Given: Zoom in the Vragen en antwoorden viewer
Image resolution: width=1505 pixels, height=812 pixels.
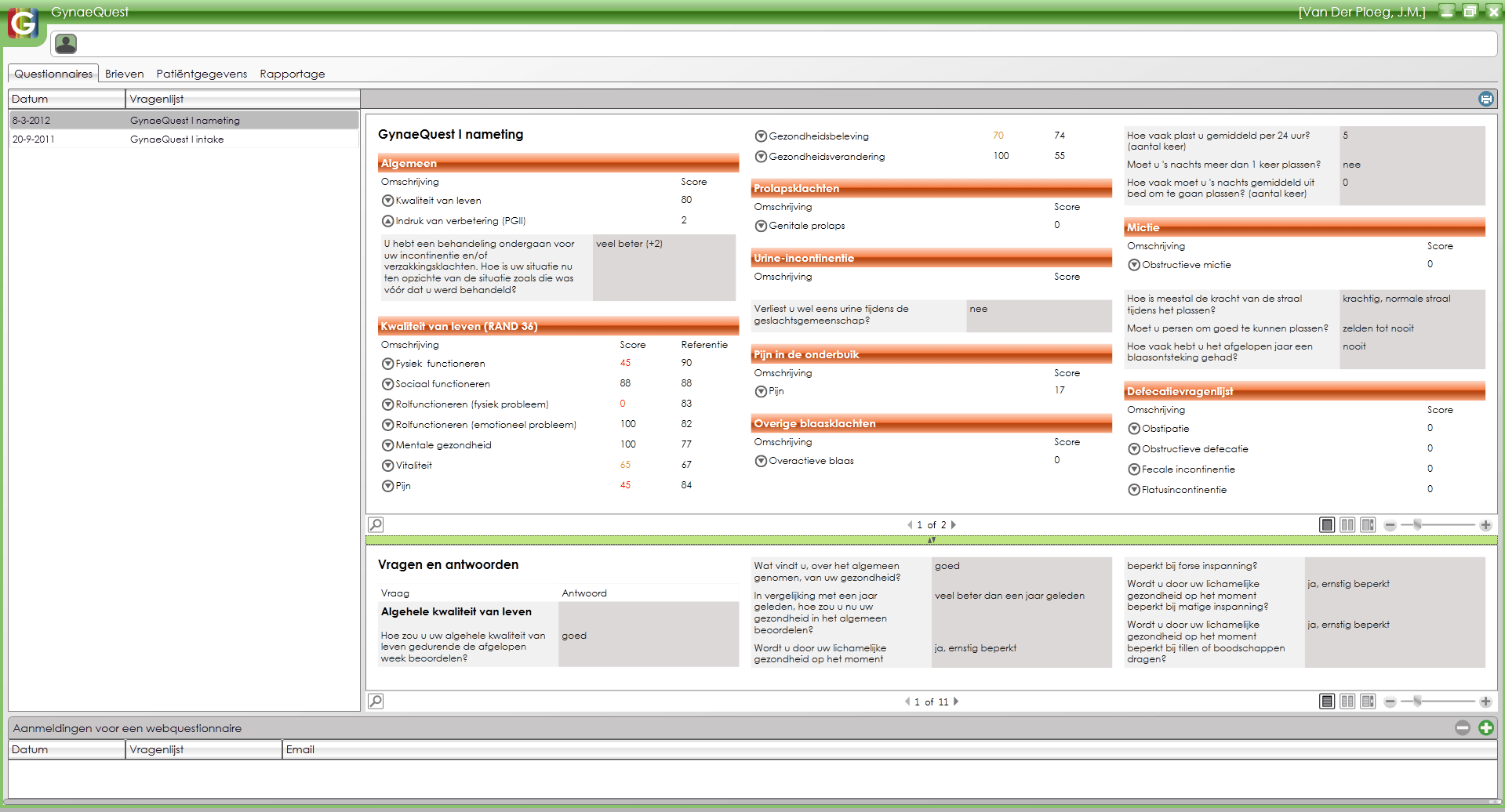Looking at the screenshot, I should (x=1485, y=701).
